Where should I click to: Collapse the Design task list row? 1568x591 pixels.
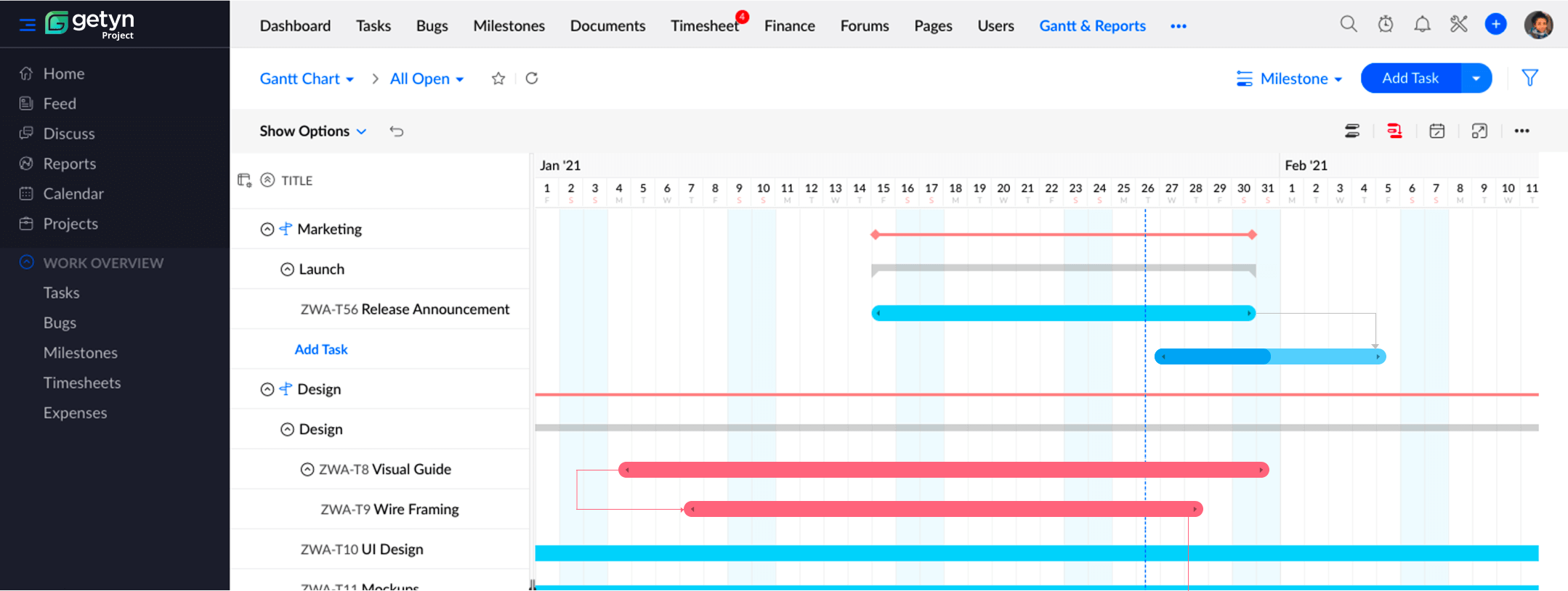pos(287,429)
